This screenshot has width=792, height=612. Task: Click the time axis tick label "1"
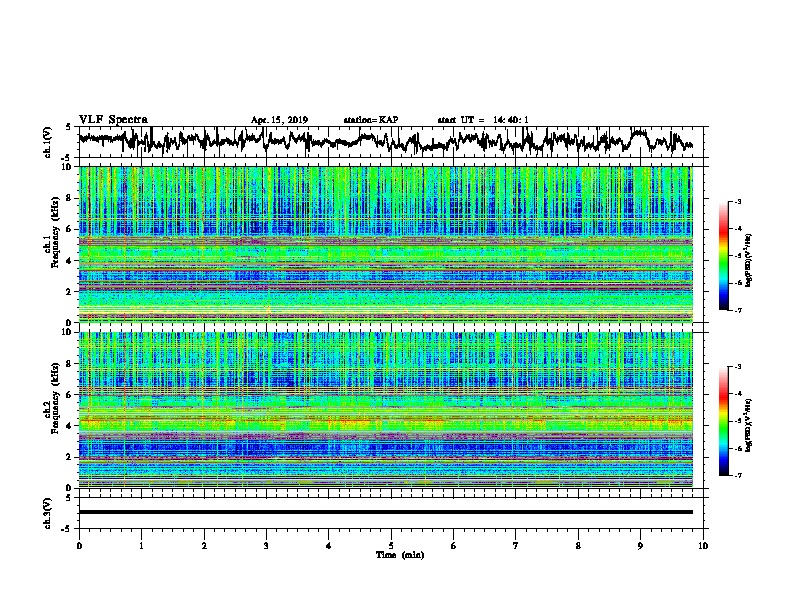141,546
